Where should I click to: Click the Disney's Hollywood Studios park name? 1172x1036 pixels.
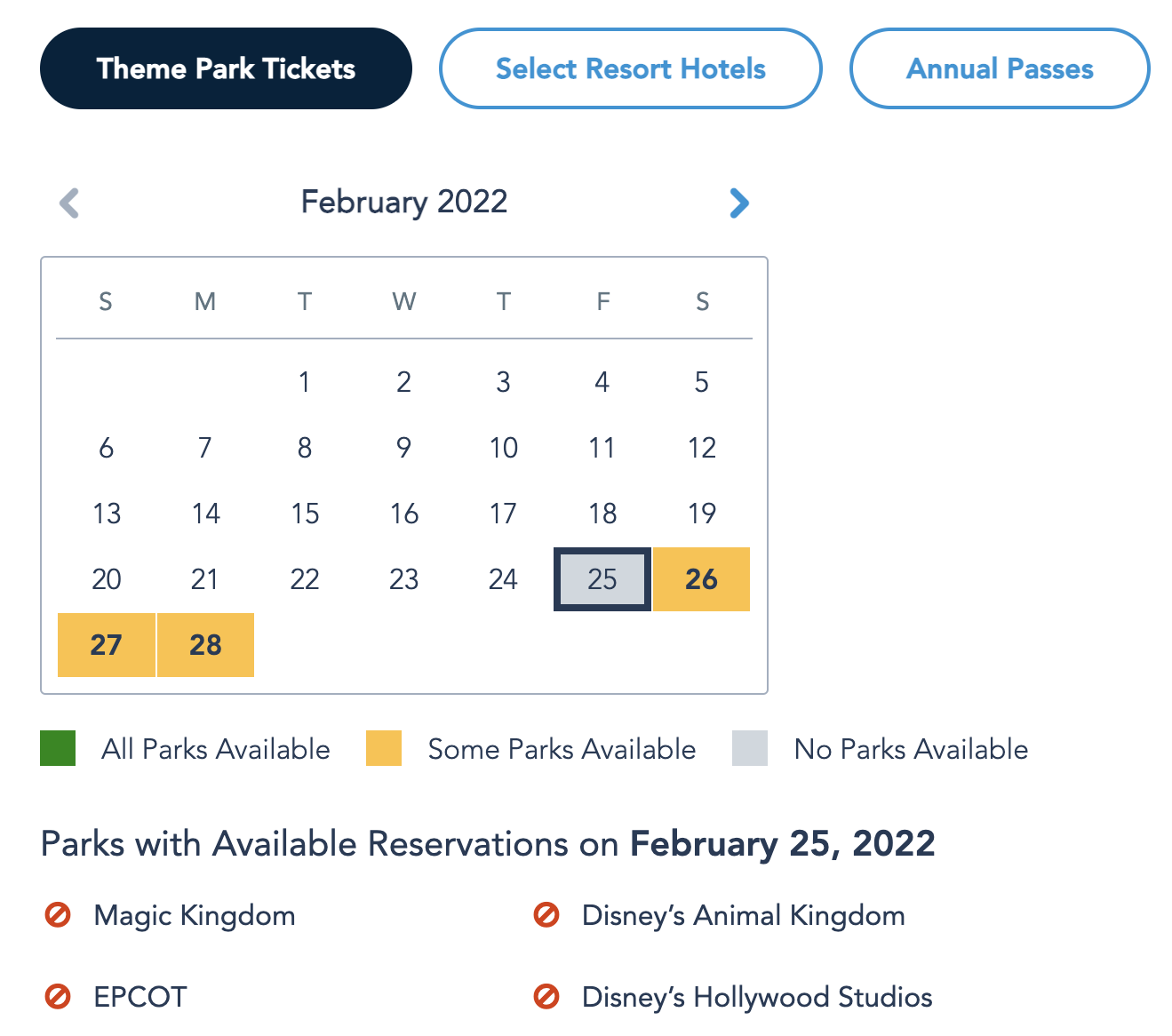(757, 997)
